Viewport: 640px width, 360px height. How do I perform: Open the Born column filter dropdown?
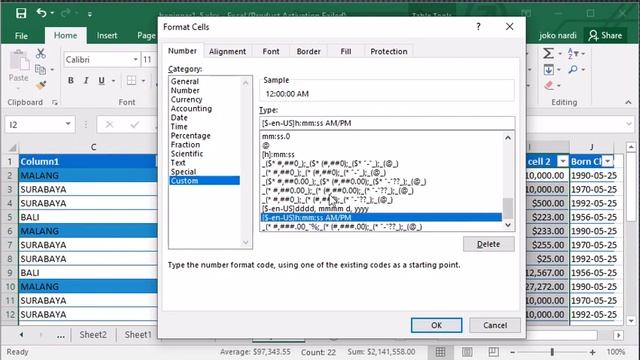coord(608,162)
